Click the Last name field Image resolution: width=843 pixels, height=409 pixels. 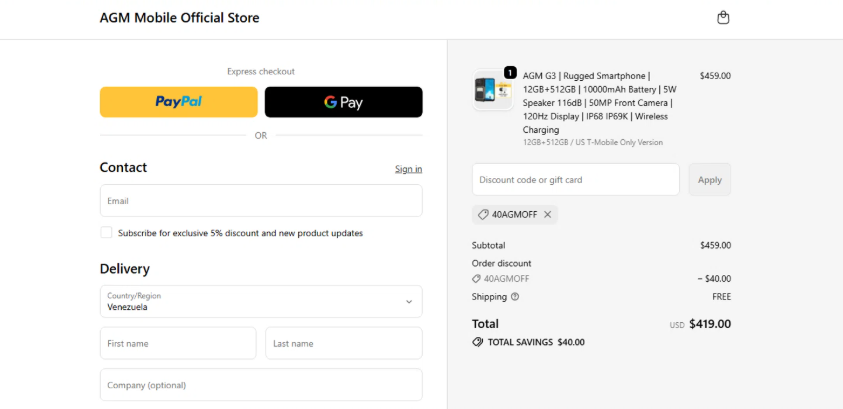(344, 343)
